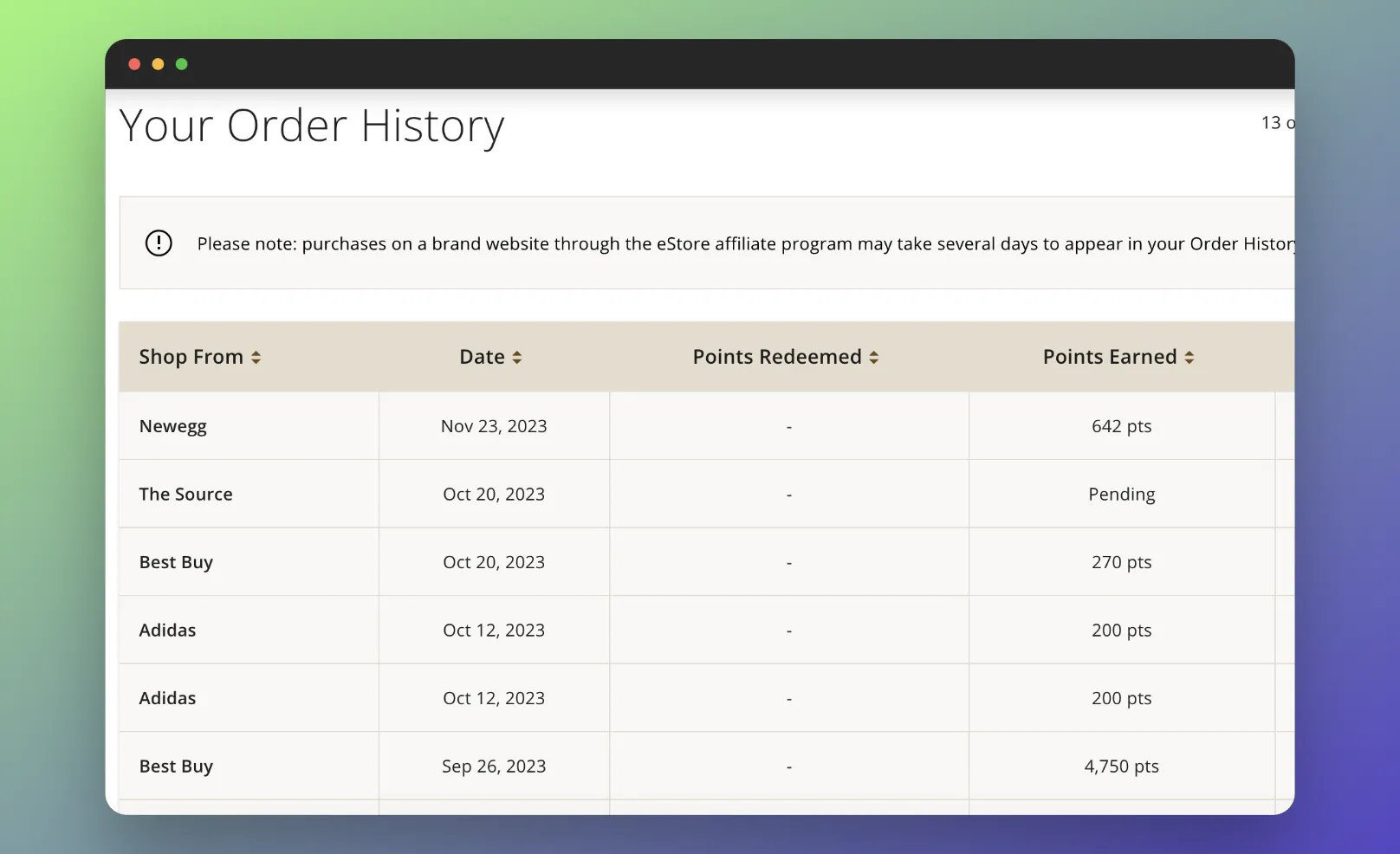Image resolution: width=1400 pixels, height=854 pixels.
Task: Sort by Points Earned sort arrows
Action: tap(1189, 358)
